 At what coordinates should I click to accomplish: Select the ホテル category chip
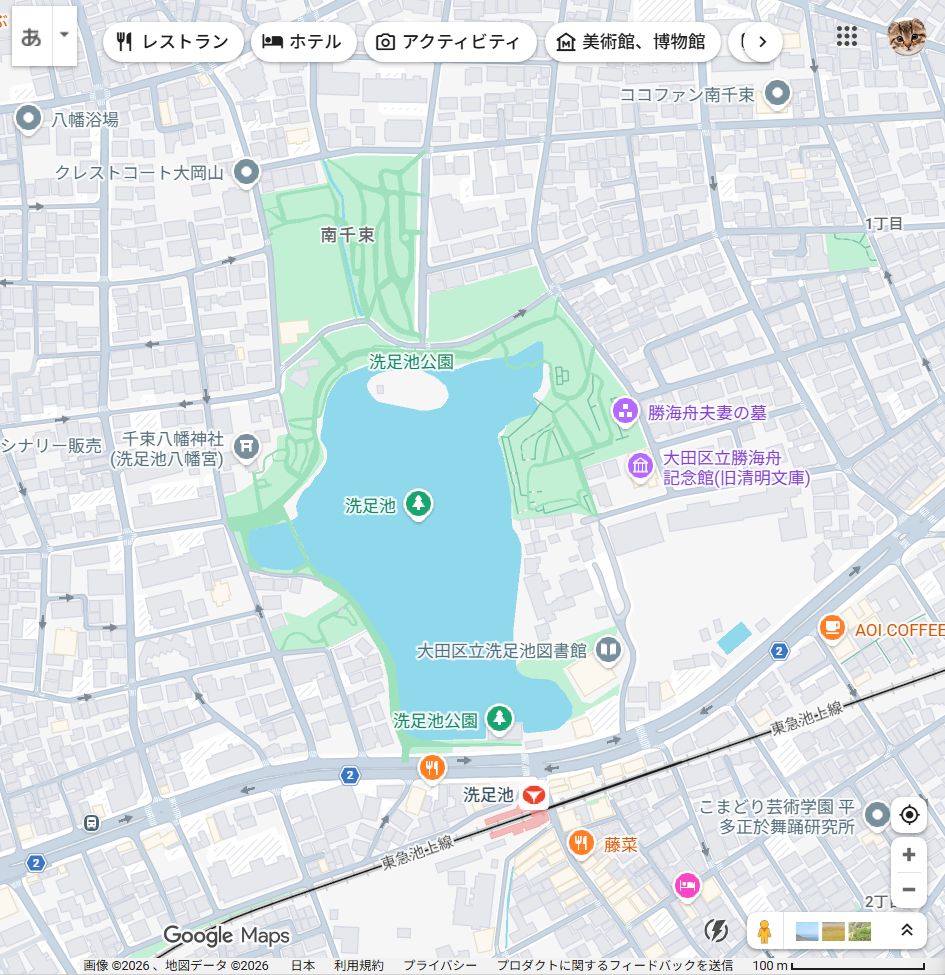[303, 42]
